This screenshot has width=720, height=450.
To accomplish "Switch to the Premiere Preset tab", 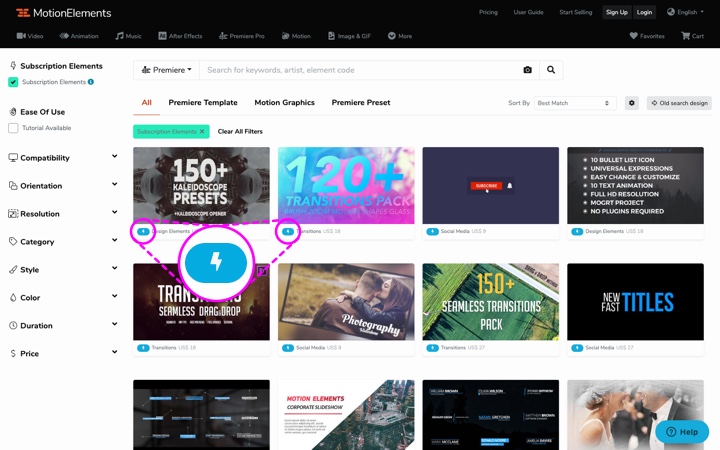I will pyautogui.click(x=361, y=102).
